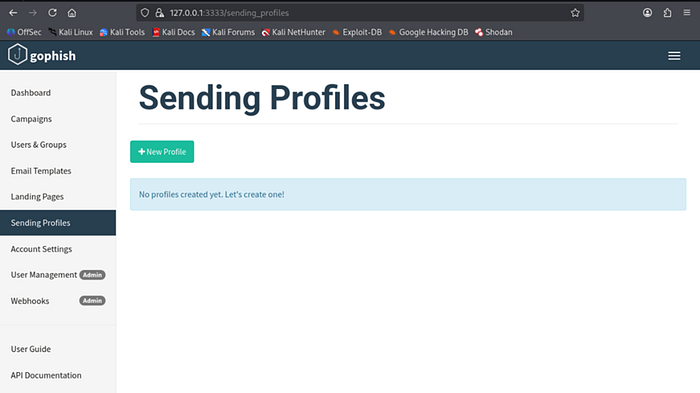Screen dimensions: 700x393
Task: Click the shield tracking protection icon
Action: coord(145,13)
